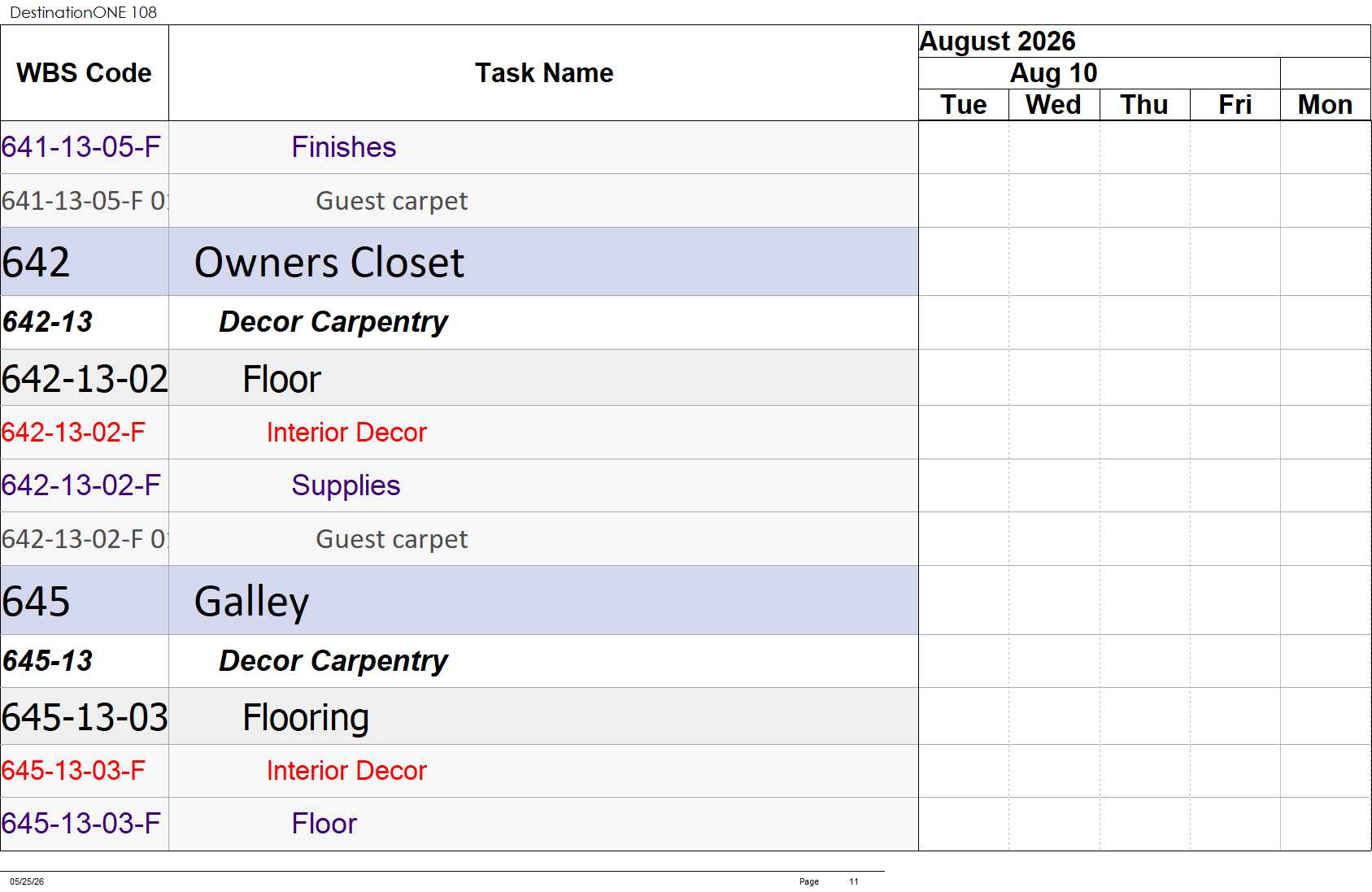This screenshot has height=892, width=1372.
Task: Select the Floor task under 642-13-02
Action: click(460, 378)
